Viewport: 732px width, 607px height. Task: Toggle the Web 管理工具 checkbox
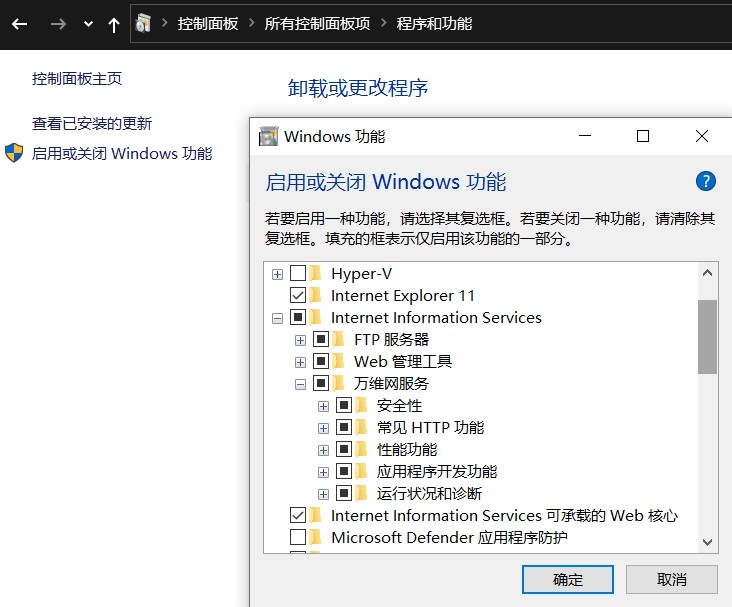coord(321,361)
